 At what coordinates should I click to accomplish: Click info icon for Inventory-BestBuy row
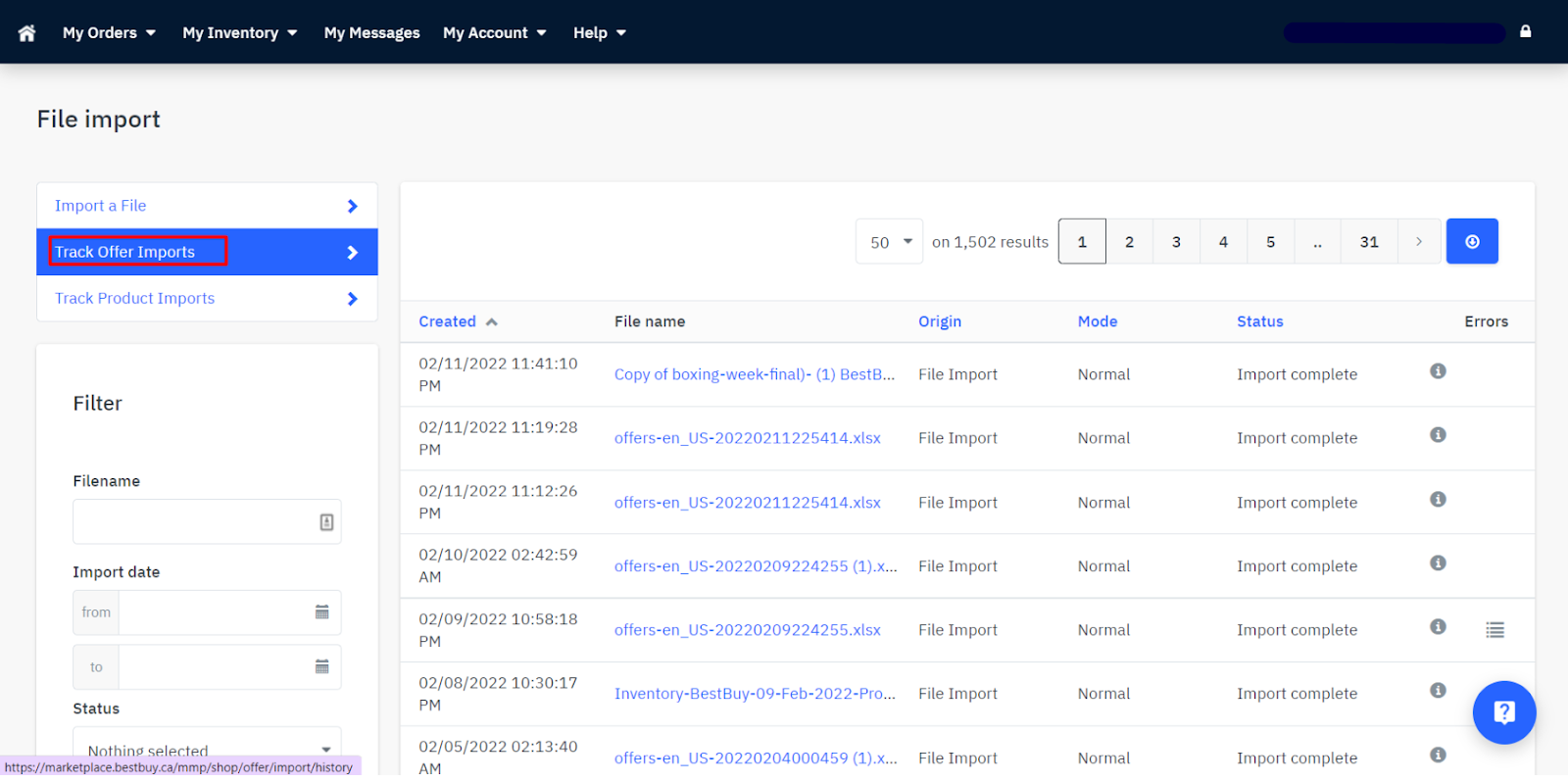[x=1438, y=691]
